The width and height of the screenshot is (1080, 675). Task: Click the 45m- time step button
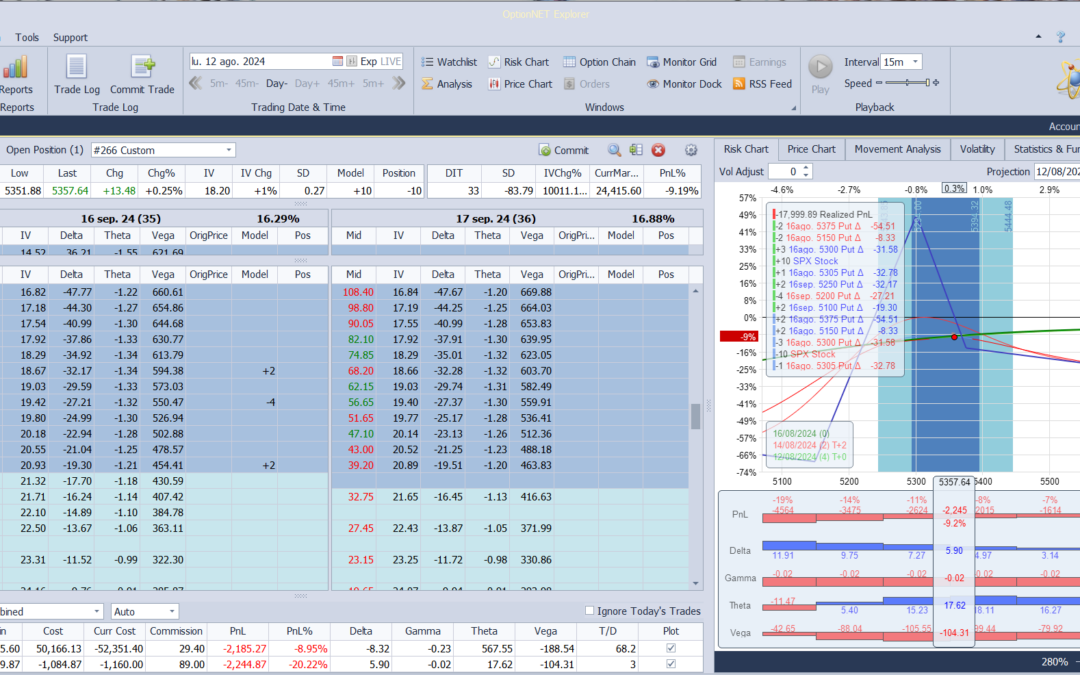click(246, 83)
